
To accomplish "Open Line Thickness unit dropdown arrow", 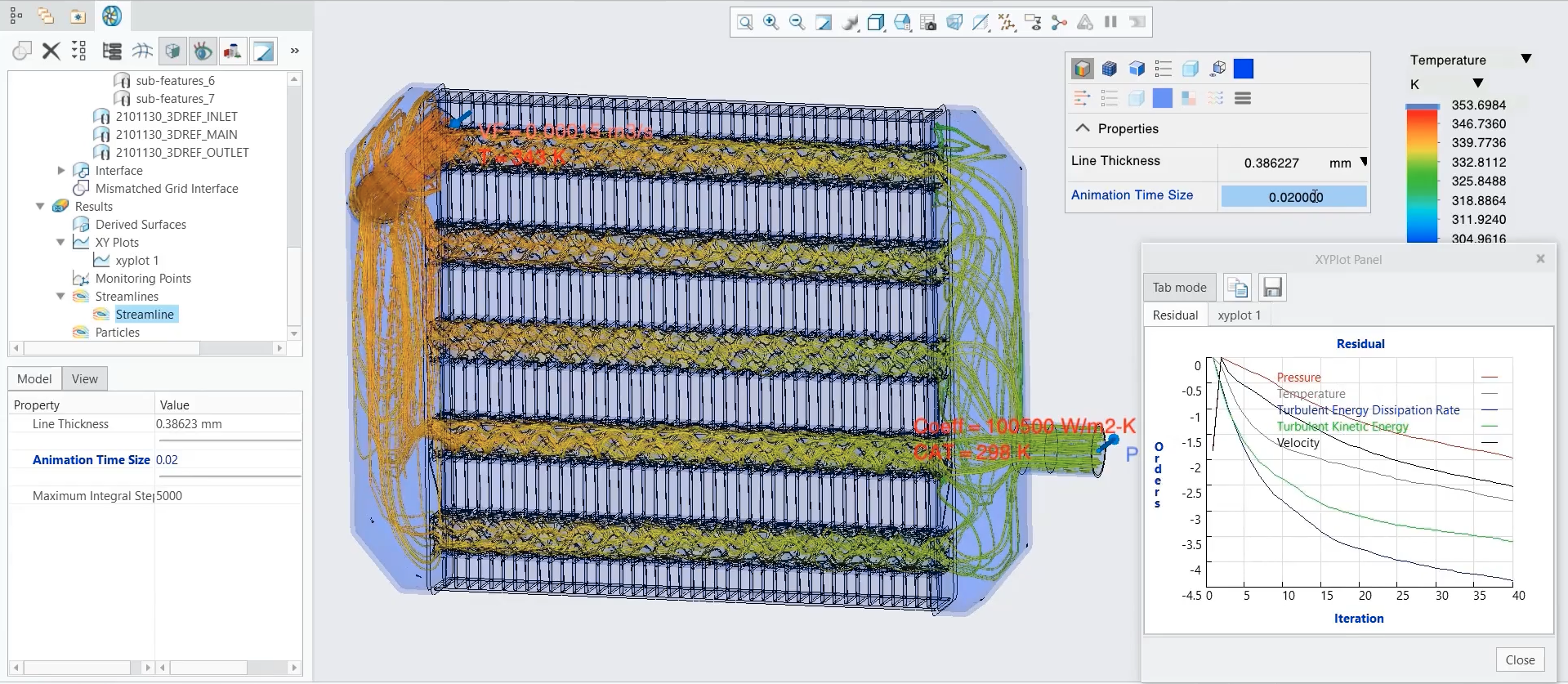I will tap(1363, 162).
